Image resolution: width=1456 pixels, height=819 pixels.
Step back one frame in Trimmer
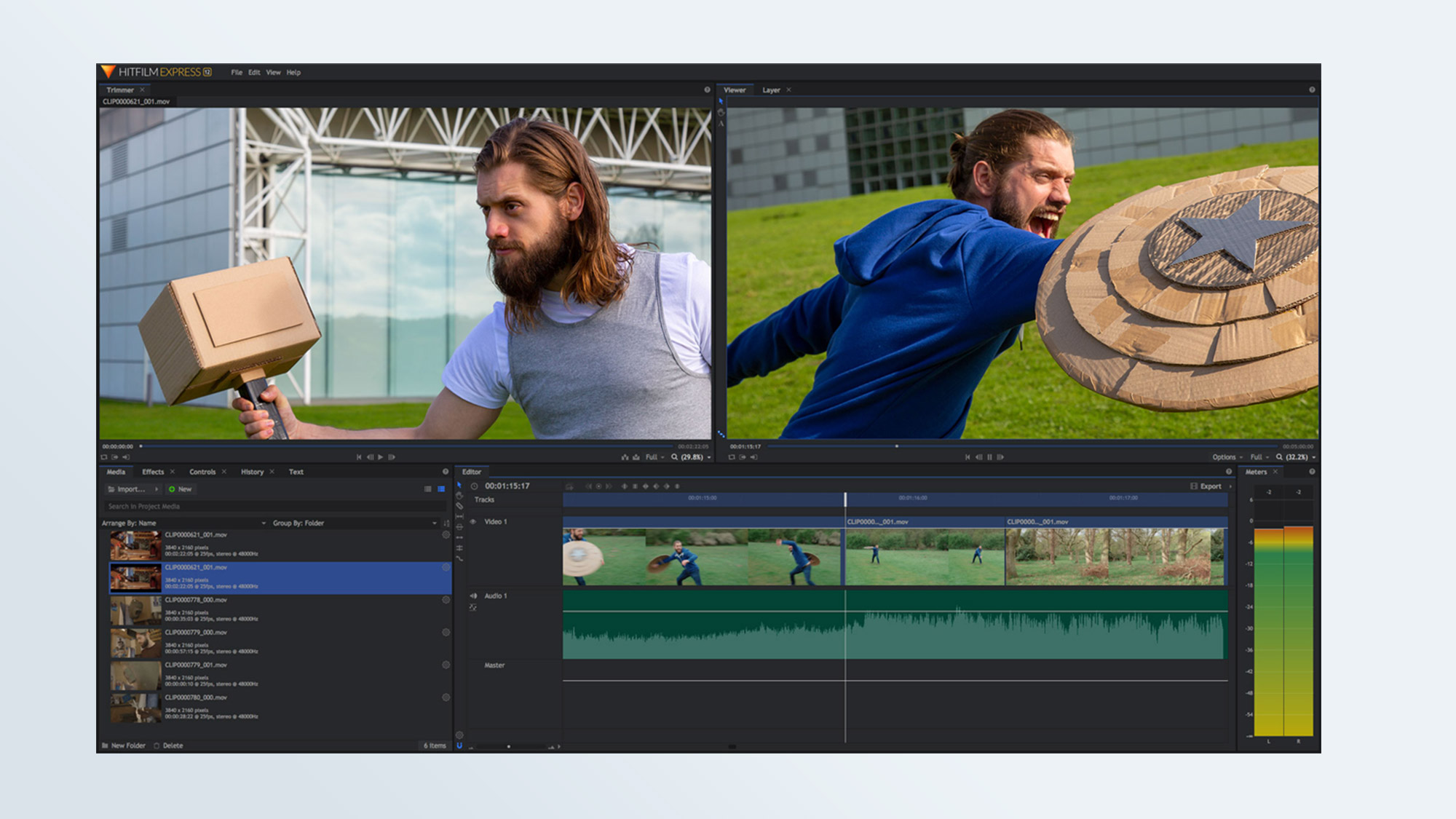(370, 457)
